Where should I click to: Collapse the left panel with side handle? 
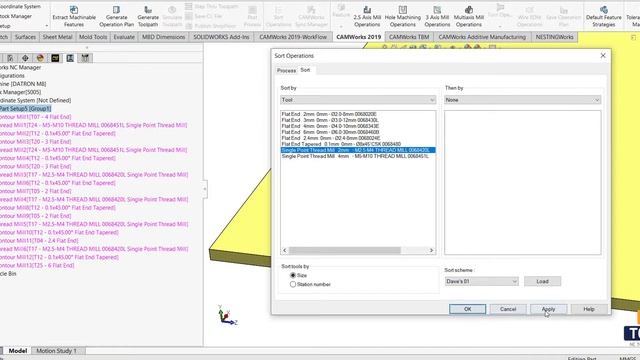(x=205, y=189)
